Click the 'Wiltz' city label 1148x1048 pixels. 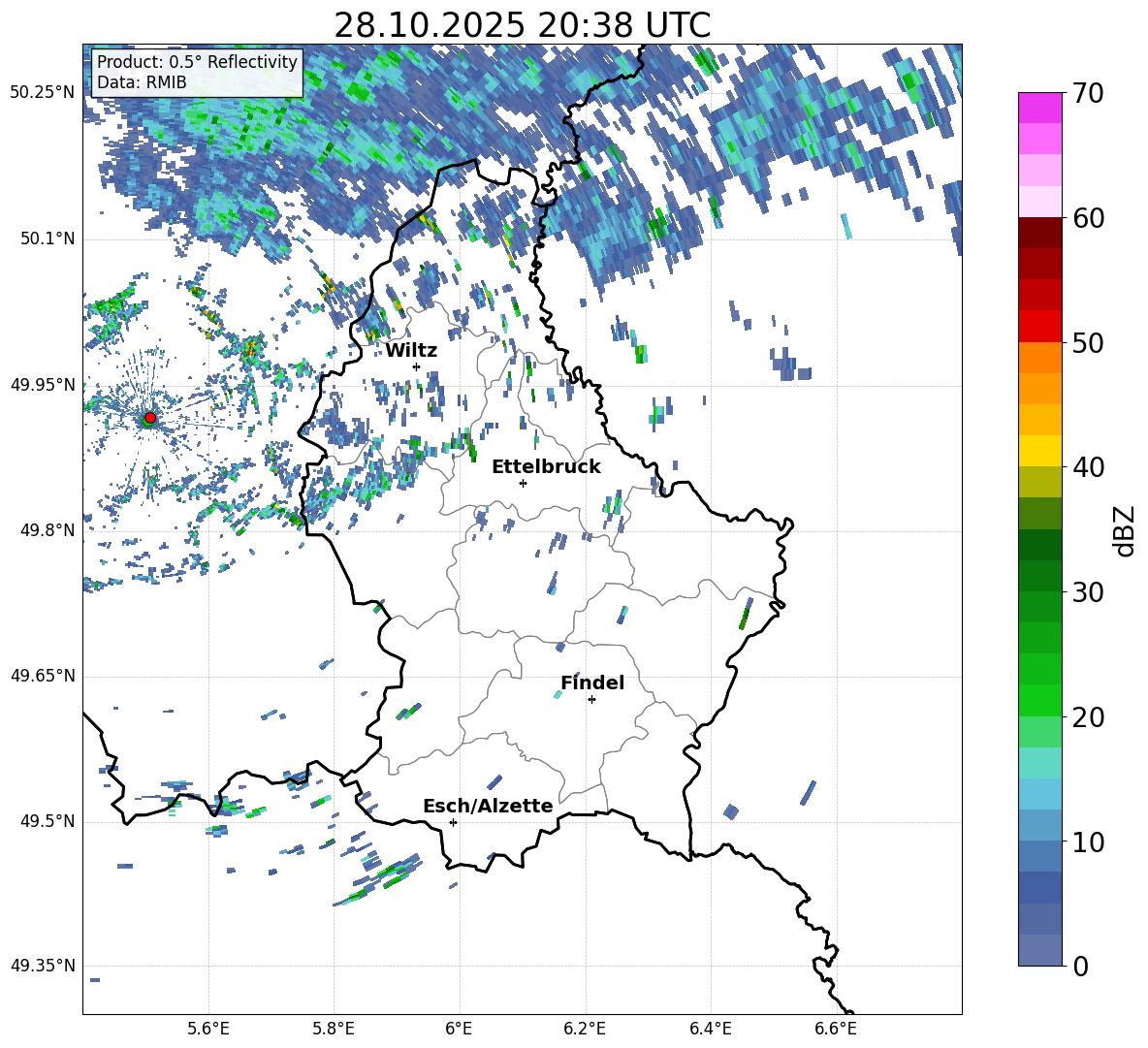coord(411,351)
